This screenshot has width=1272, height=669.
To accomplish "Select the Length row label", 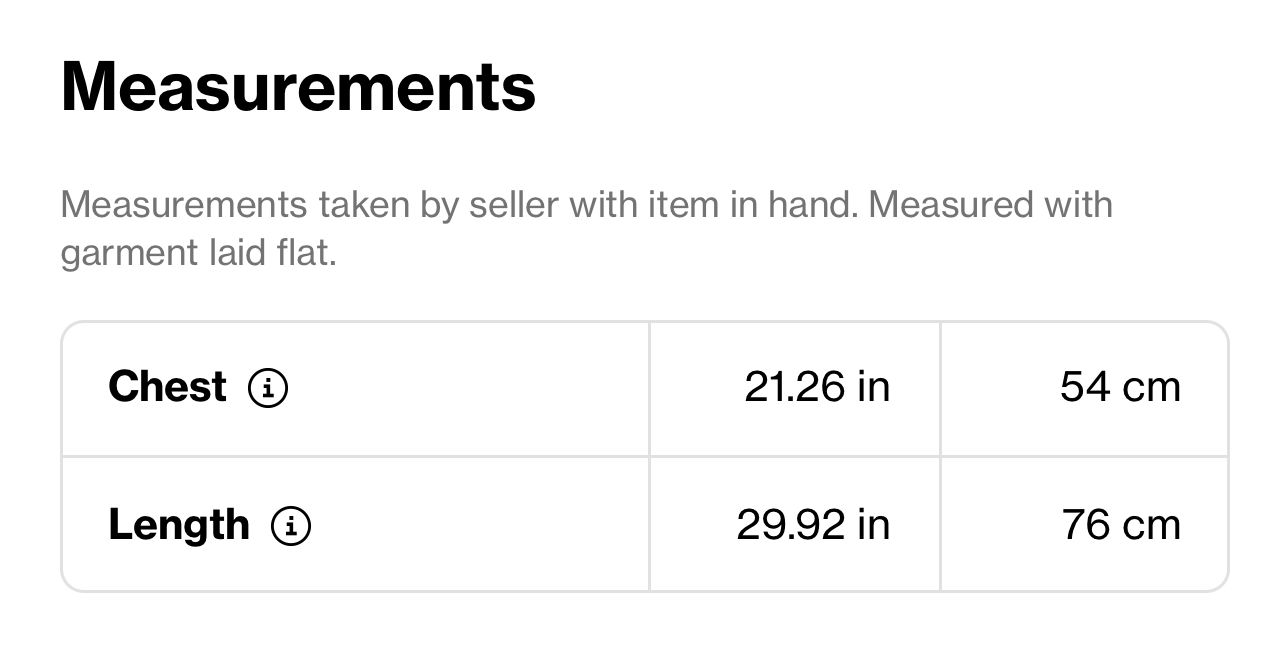I will coord(179,525).
